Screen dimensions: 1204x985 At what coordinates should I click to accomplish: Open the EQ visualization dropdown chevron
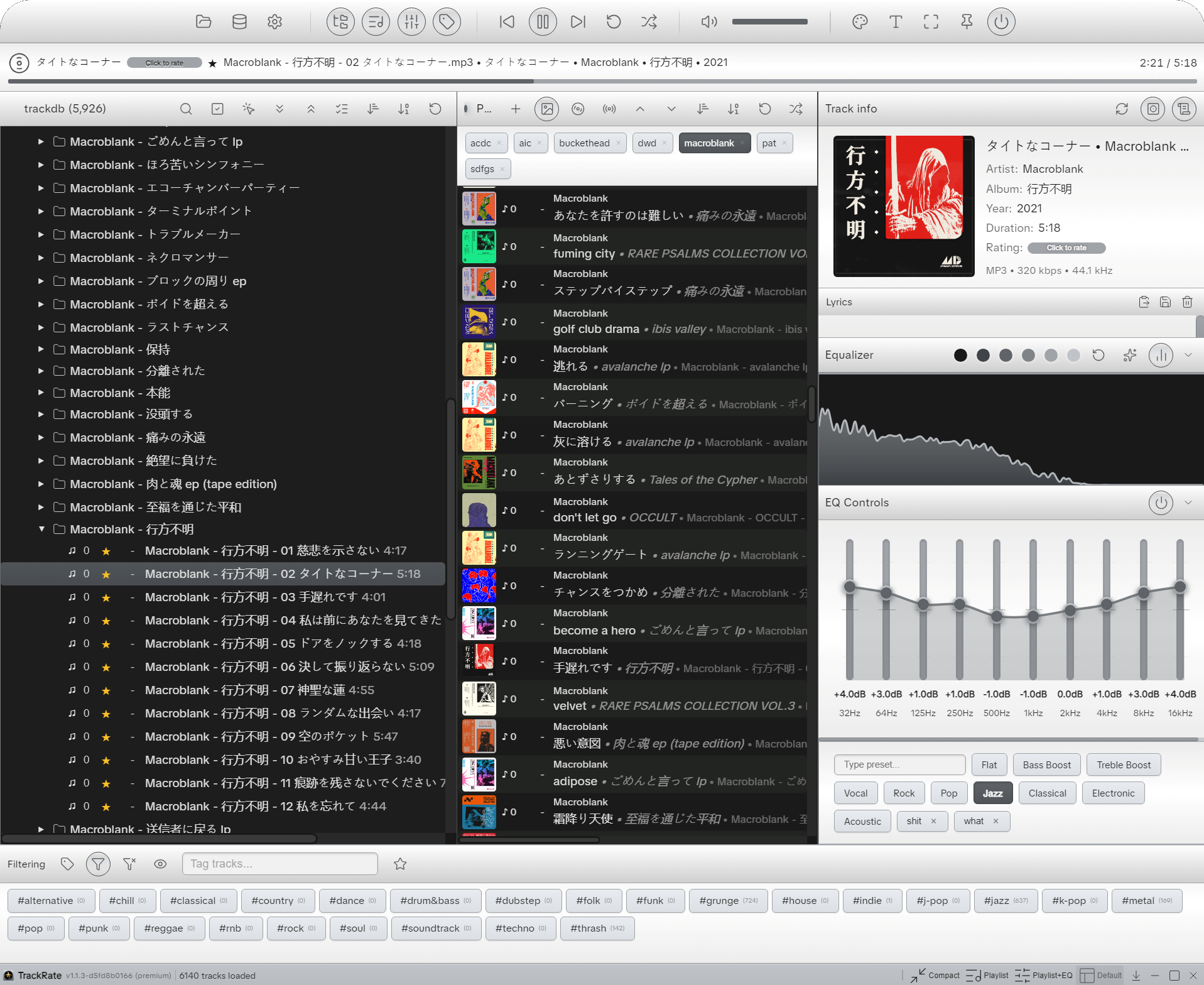click(x=1188, y=355)
